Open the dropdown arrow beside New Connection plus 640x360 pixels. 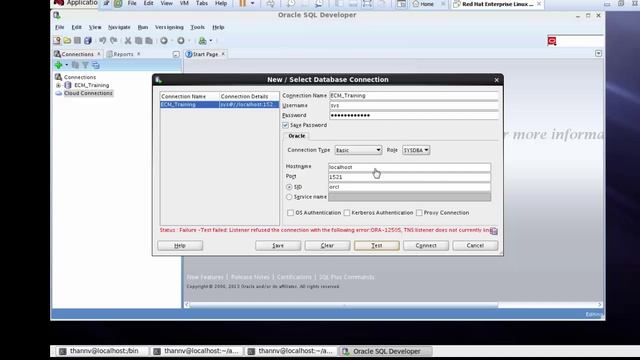(67, 65)
